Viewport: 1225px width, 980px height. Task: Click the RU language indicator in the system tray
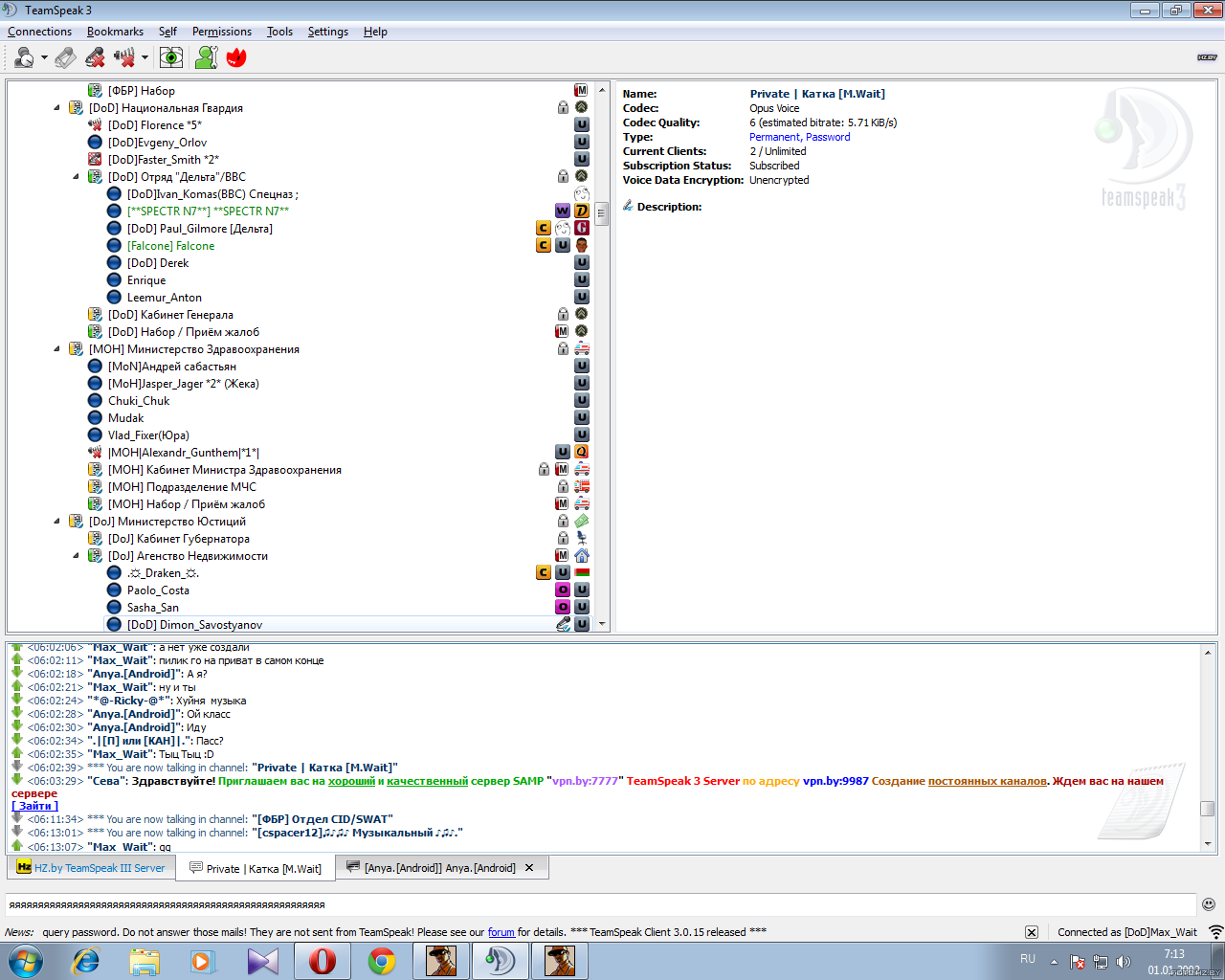coord(1028,959)
